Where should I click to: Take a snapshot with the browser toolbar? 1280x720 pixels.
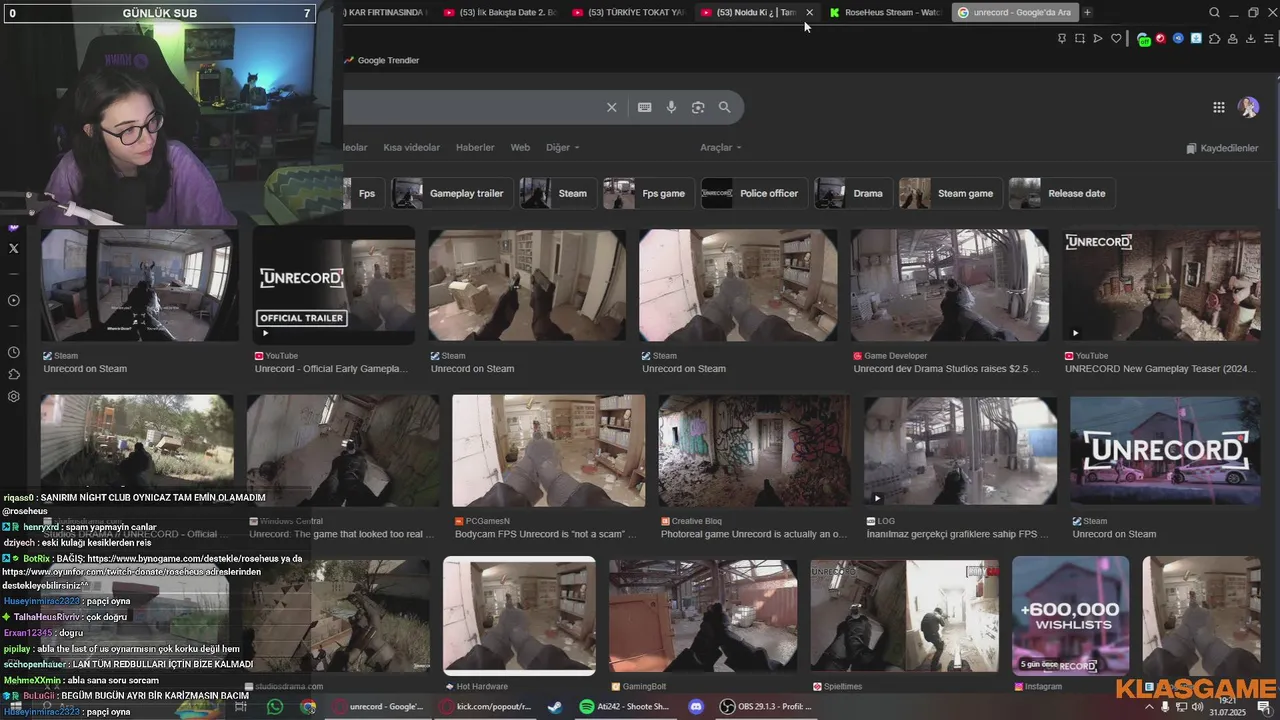pos(1080,38)
